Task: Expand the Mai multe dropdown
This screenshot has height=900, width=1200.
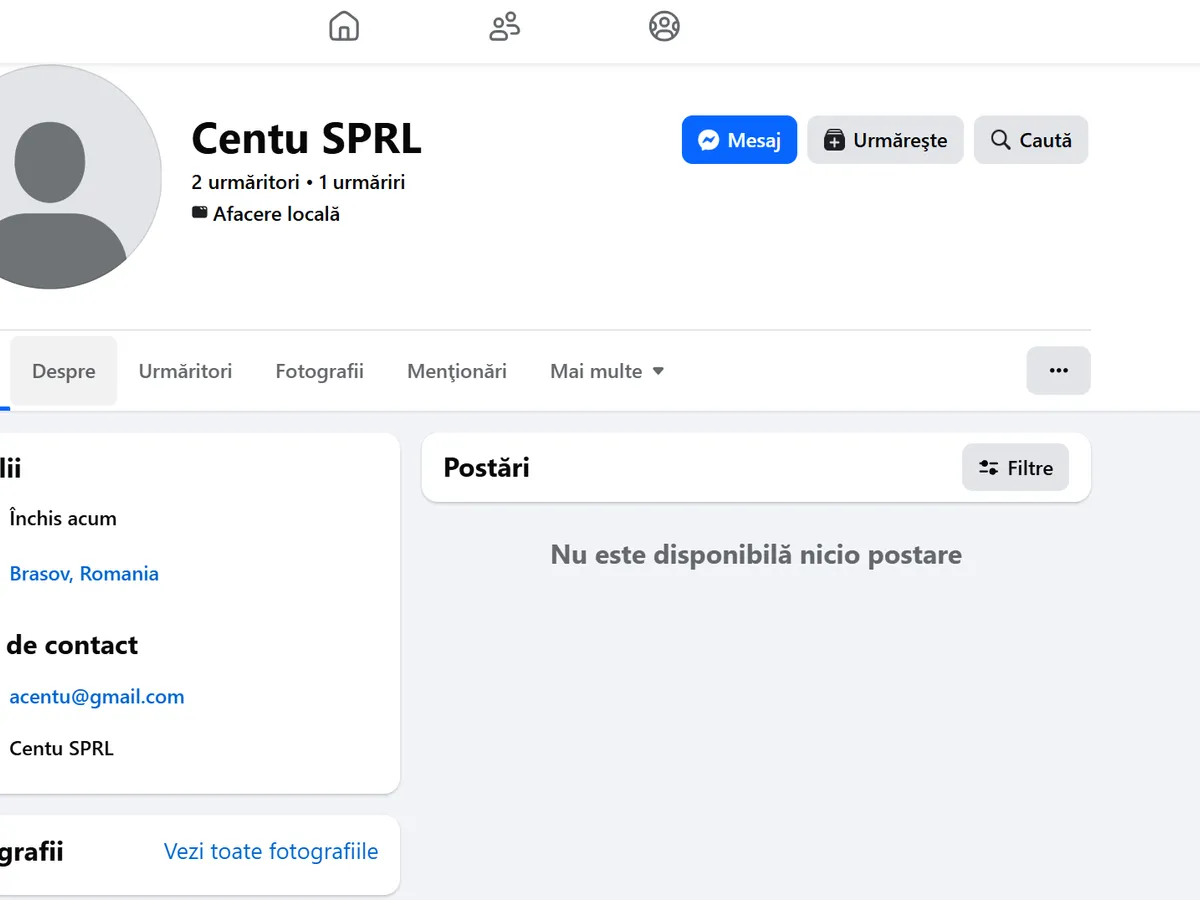Action: tap(596, 371)
